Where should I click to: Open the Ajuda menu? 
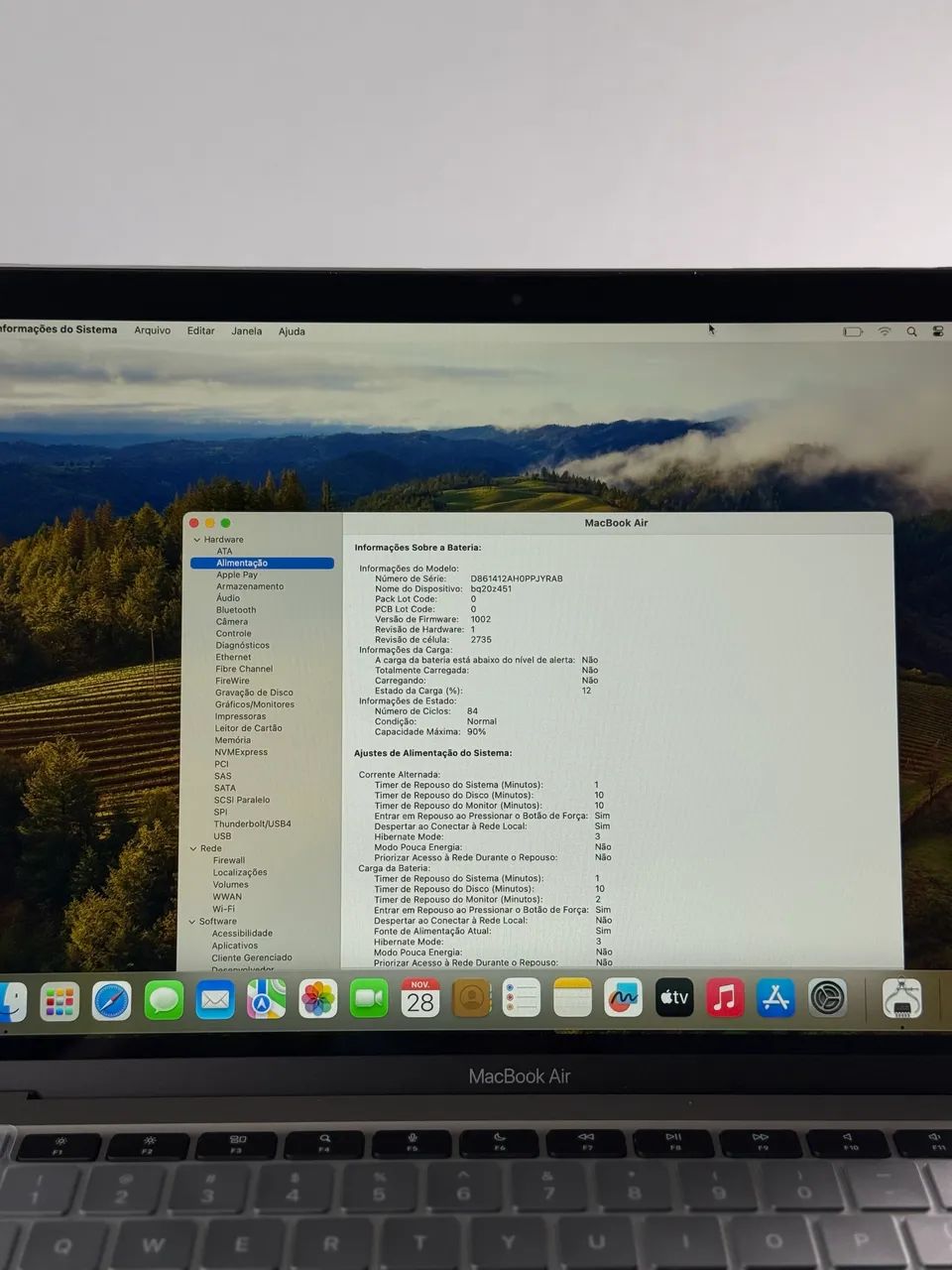[x=292, y=330]
